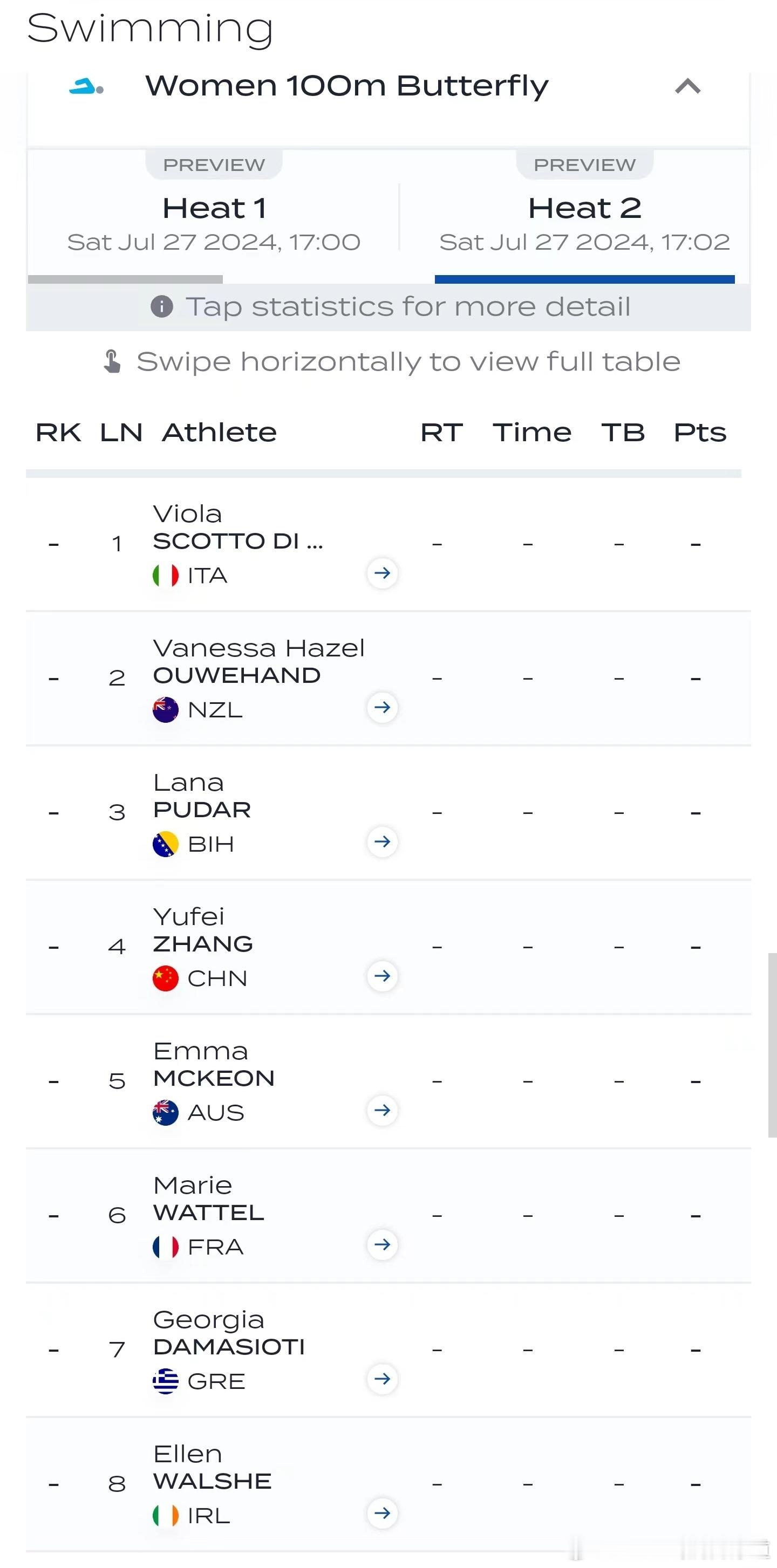Image resolution: width=777 pixels, height=1568 pixels.
Task: Open Viola Scotto Di's arrow detail icon
Action: tap(383, 573)
